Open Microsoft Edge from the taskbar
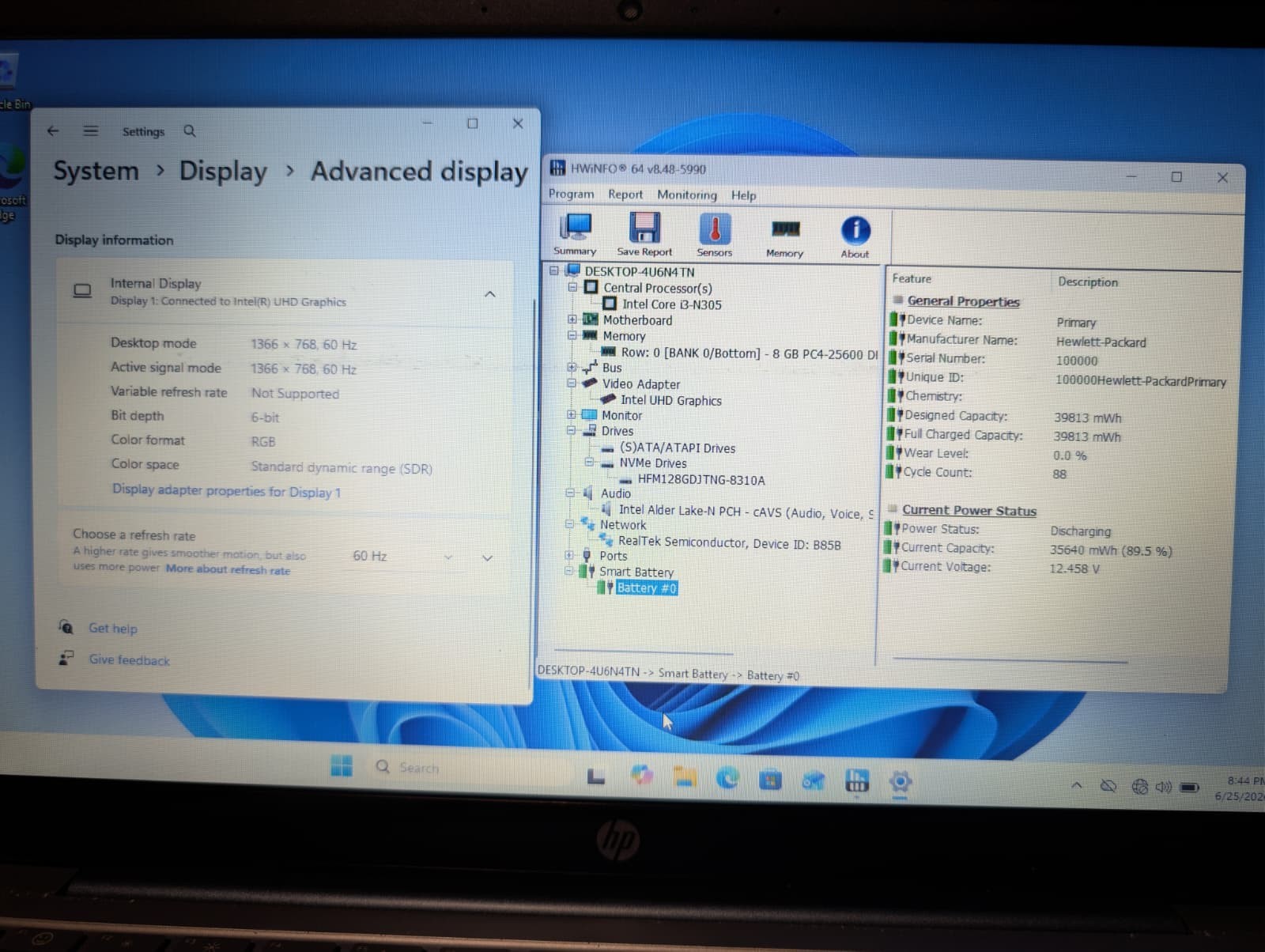Image resolution: width=1265 pixels, height=952 pixels. (x=727, y=779)
